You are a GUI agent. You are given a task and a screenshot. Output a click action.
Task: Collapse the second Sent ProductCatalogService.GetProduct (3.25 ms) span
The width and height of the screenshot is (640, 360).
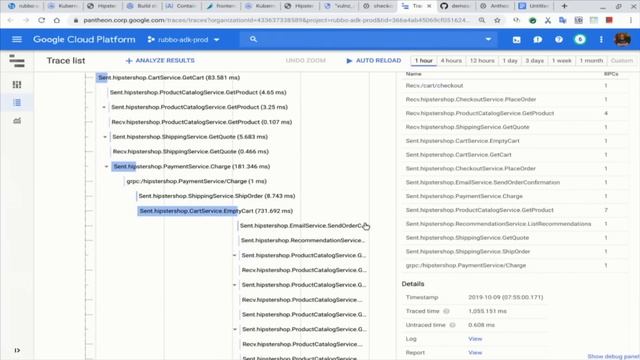(104, 107)
